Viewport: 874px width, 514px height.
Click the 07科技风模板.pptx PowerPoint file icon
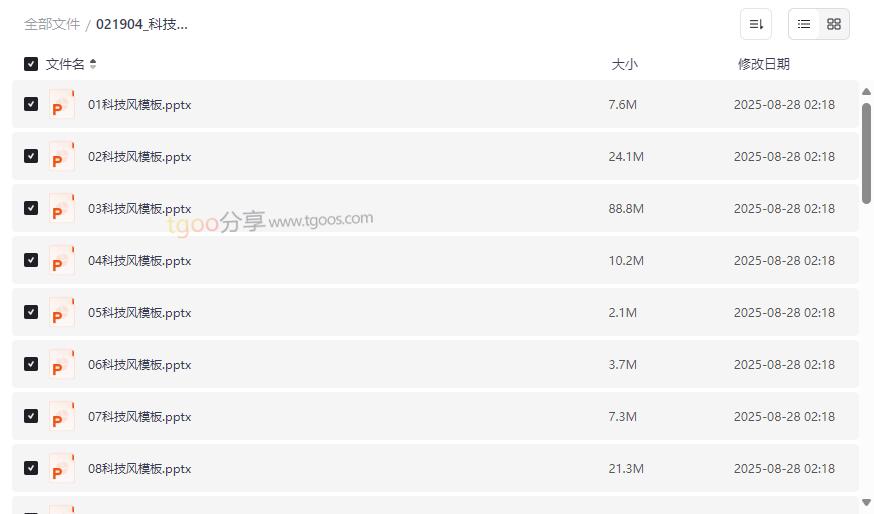tap(62, 417)
